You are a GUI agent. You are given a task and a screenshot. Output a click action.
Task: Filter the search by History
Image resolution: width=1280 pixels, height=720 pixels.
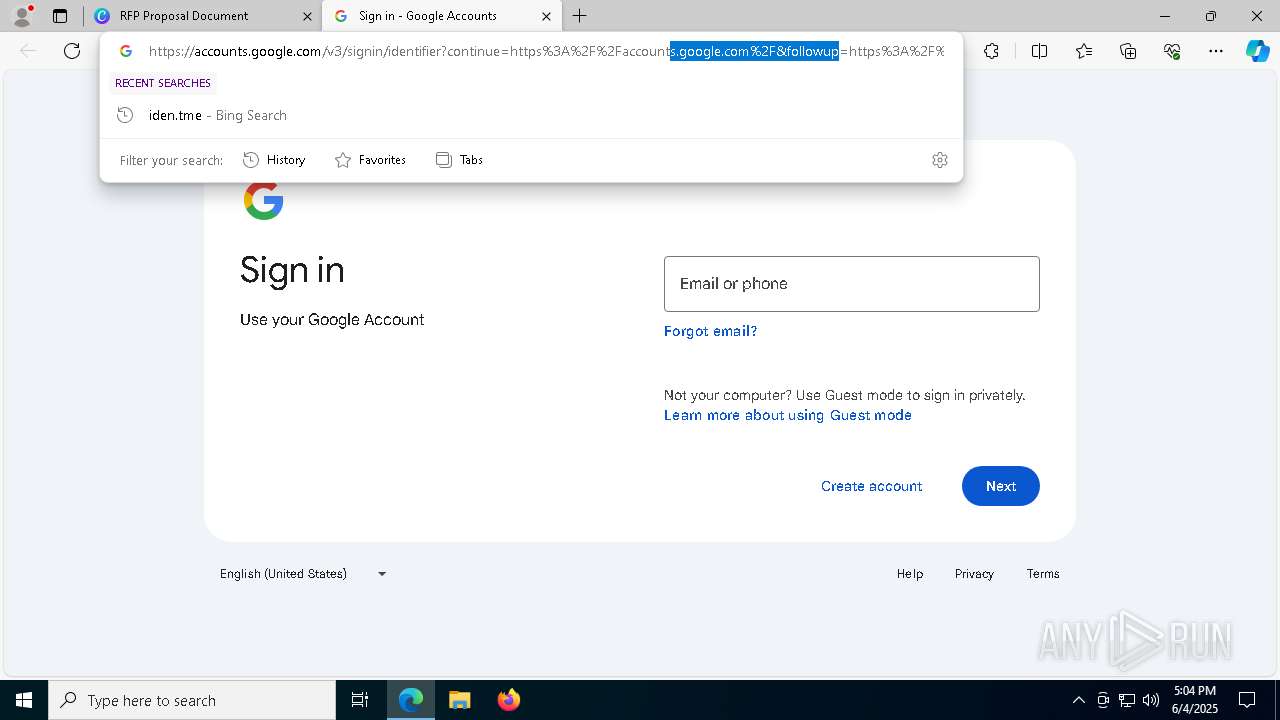(x=275, y=160)
